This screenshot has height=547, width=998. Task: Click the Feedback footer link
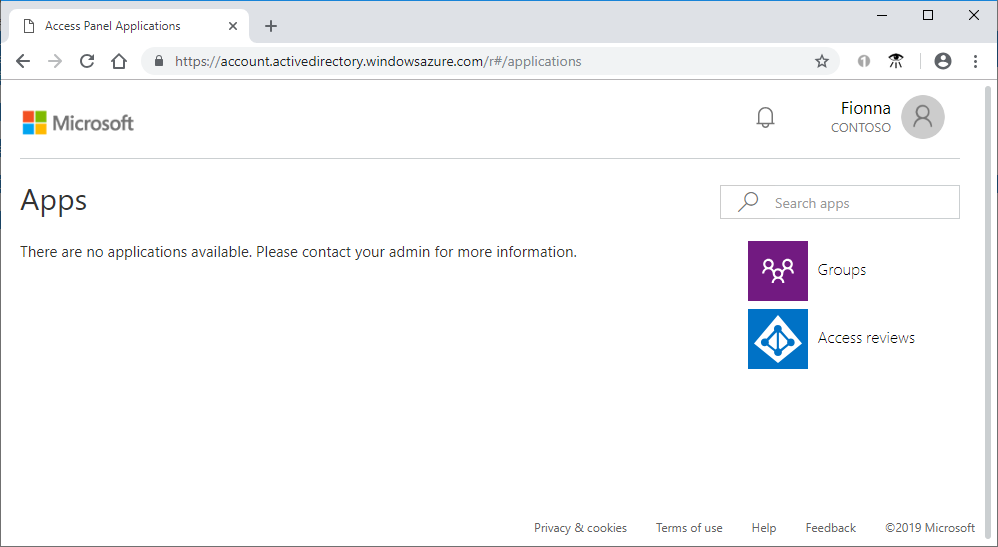click(x=830, y=528)
